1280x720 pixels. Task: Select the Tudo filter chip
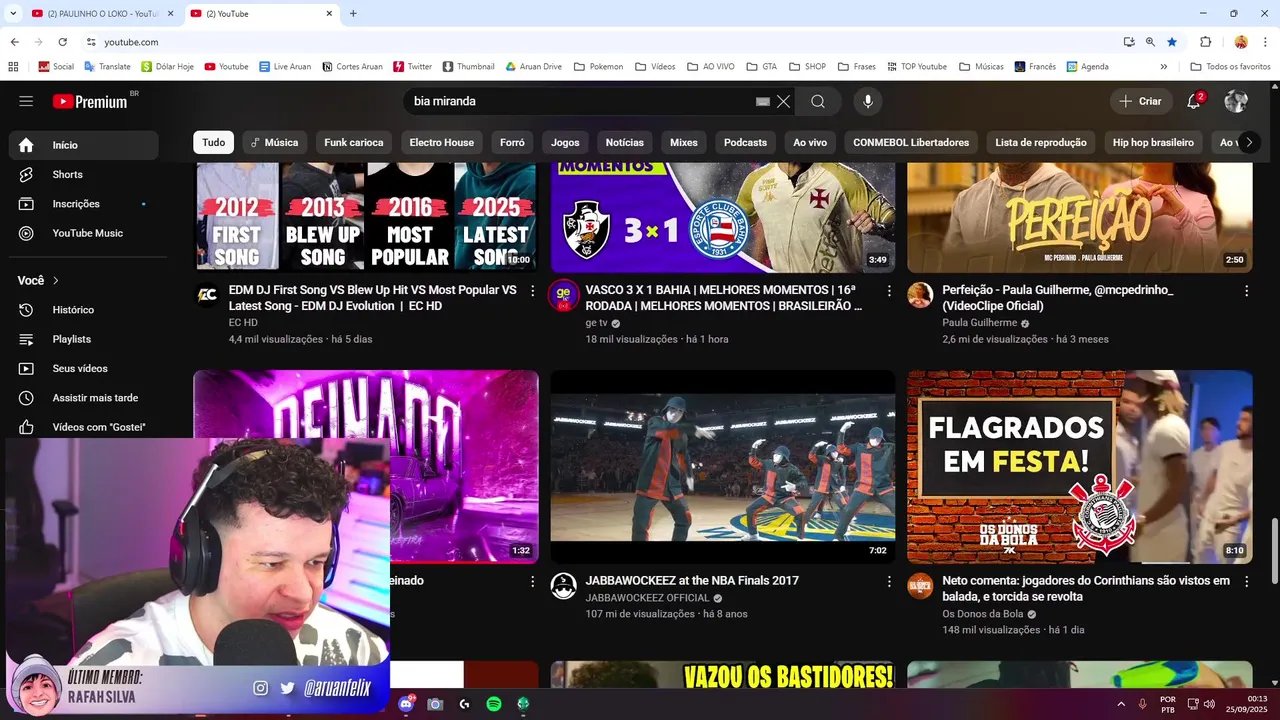tap(214, 143)
